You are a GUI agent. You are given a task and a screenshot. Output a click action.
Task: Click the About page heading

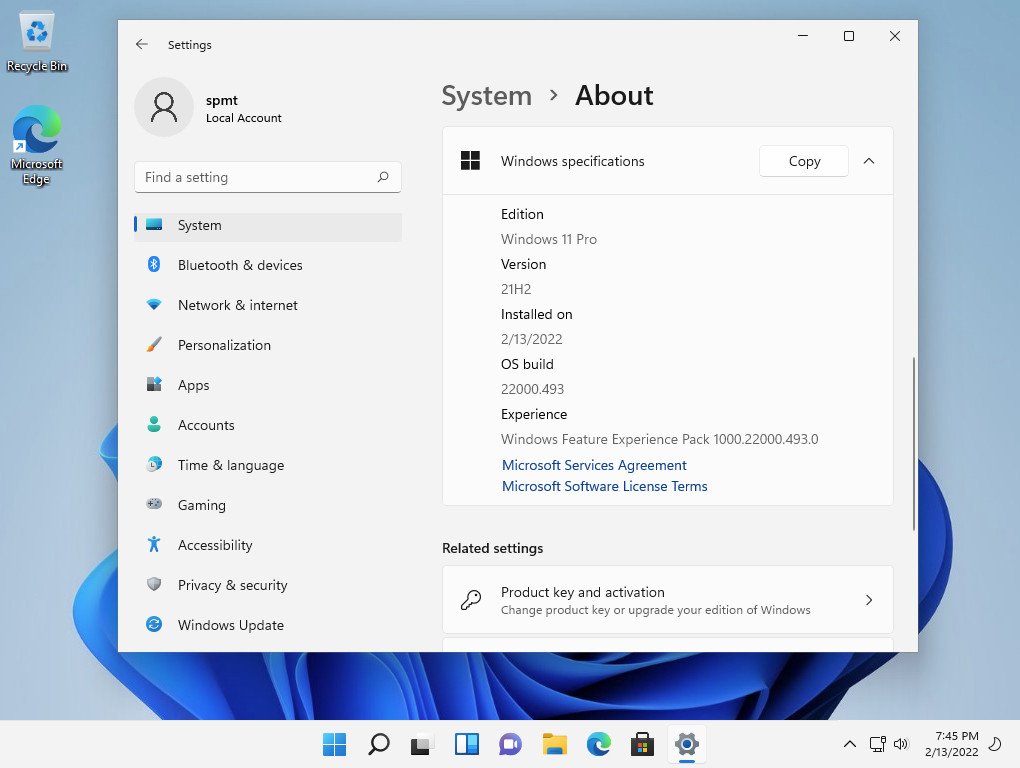pyautogui.click(x=614, y=96)
